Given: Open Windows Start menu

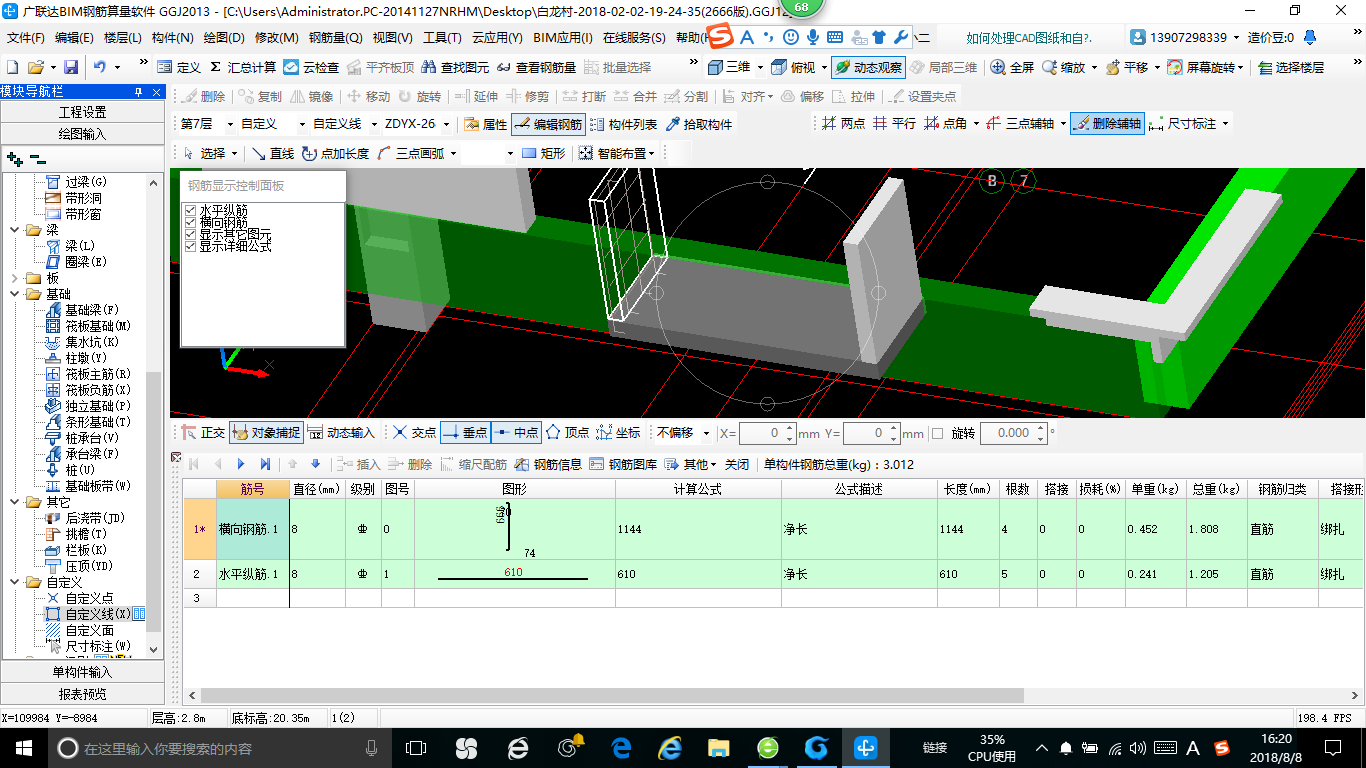Looking at the screenshot, I should 23,747.
